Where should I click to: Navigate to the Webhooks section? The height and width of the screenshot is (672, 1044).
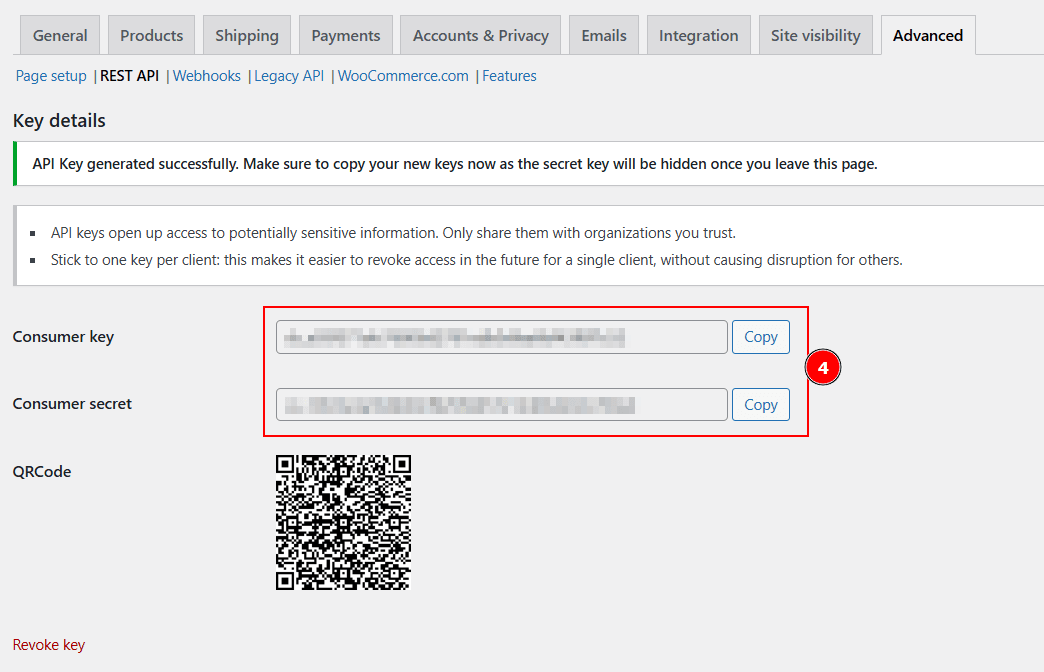[207, 76]
